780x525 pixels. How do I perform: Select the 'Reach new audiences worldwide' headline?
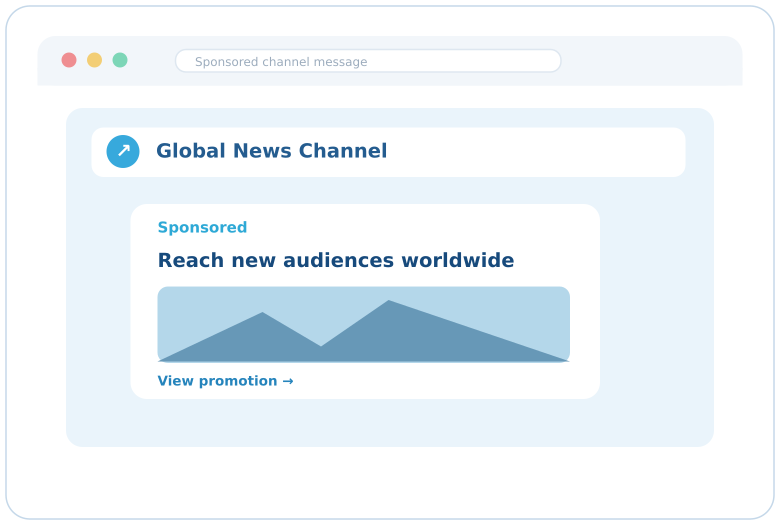coord(336,260)
